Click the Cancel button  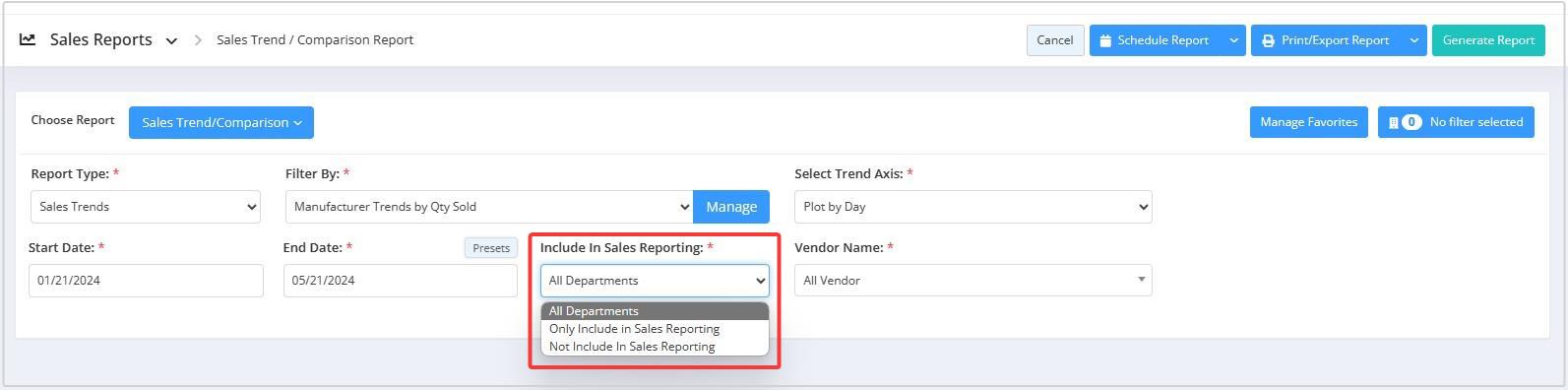coord(1055,40)
